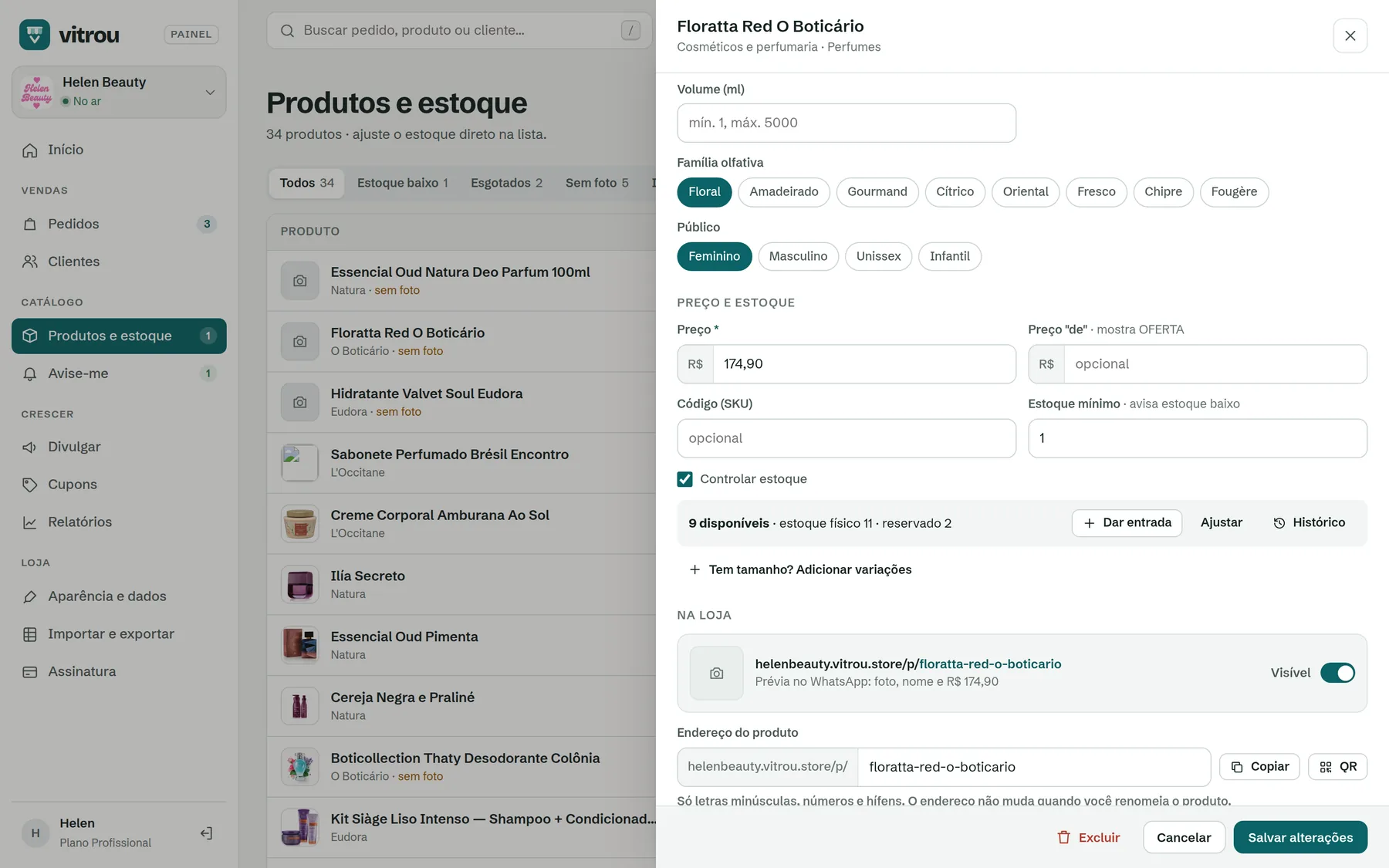The height and width of the screenshot is (868, 1389).
Task: Switch to Esgotados tab
Action: pyautogui.click(x=506, y=183)
